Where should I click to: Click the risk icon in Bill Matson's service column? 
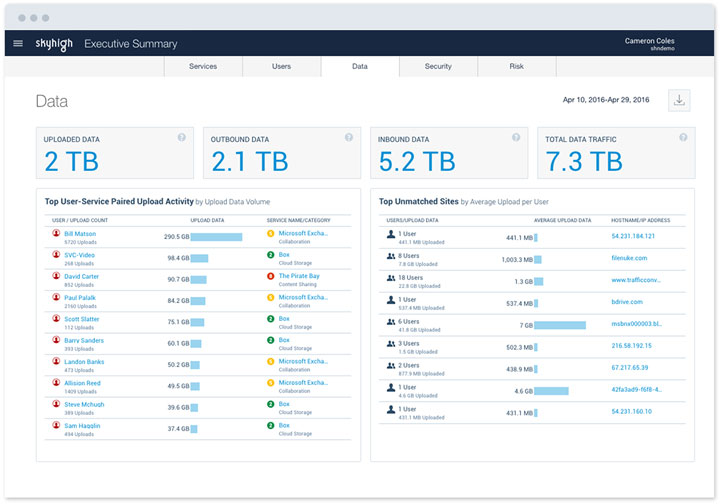pos(271,233)
